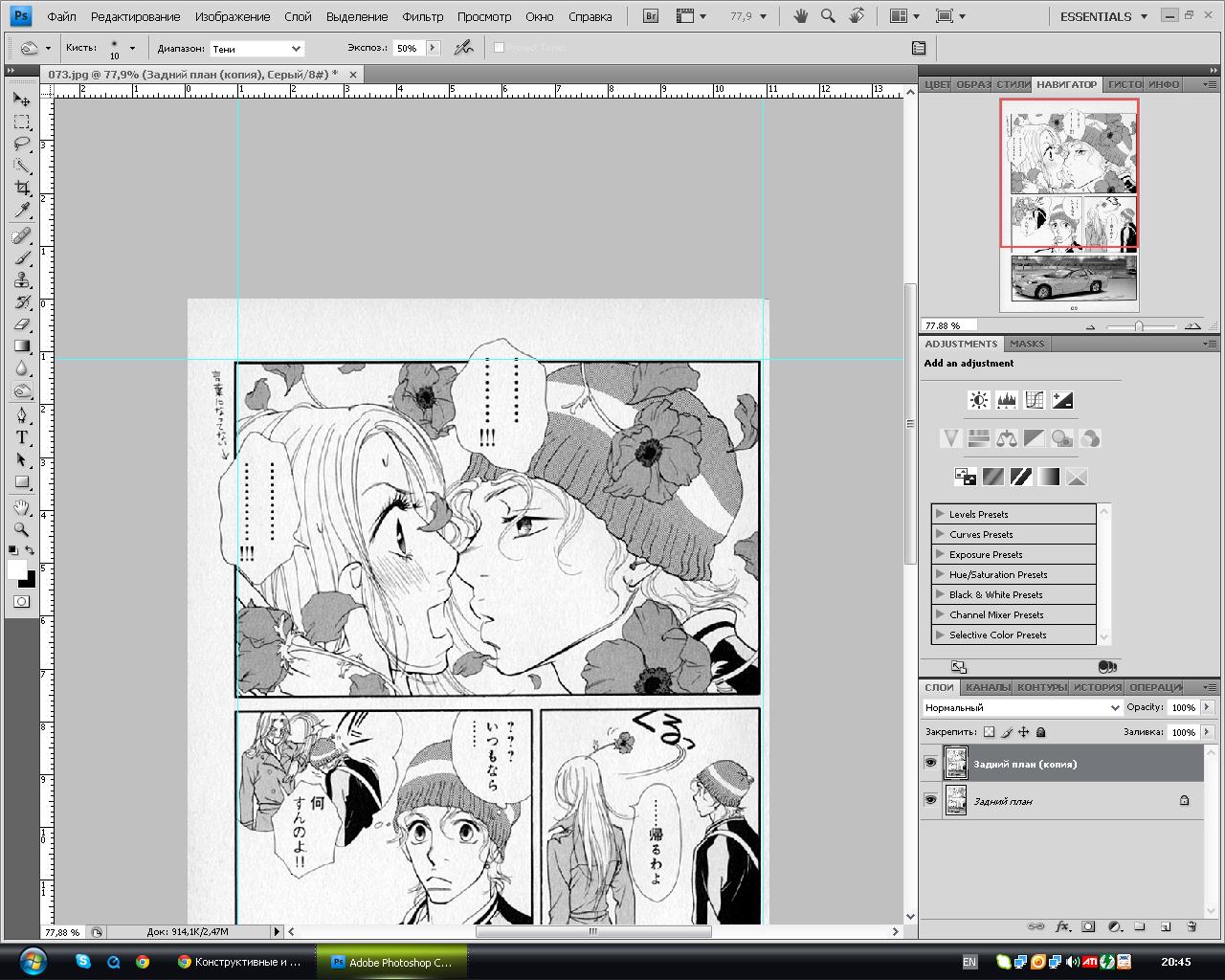Select the Pen tool
This screenshot has width=1225, height=980.
(x=21, y=415)
